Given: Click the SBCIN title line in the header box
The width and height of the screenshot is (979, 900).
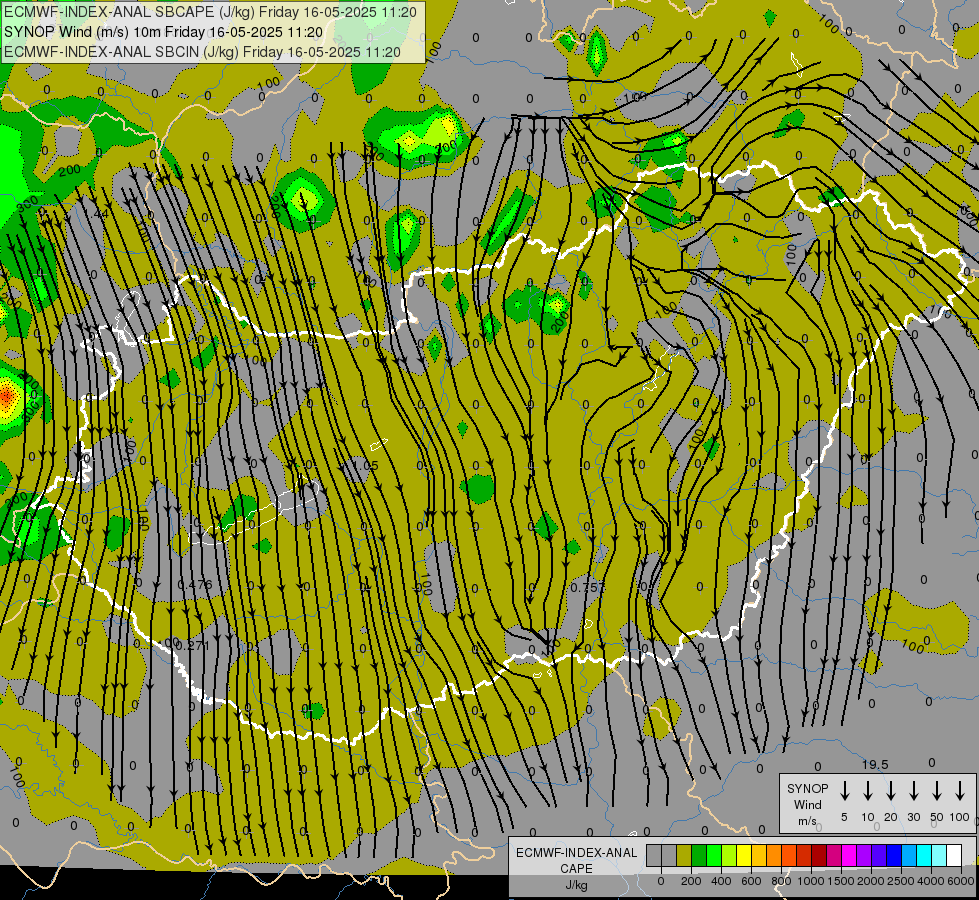Looking at the screenshot, I should point(202,52).
